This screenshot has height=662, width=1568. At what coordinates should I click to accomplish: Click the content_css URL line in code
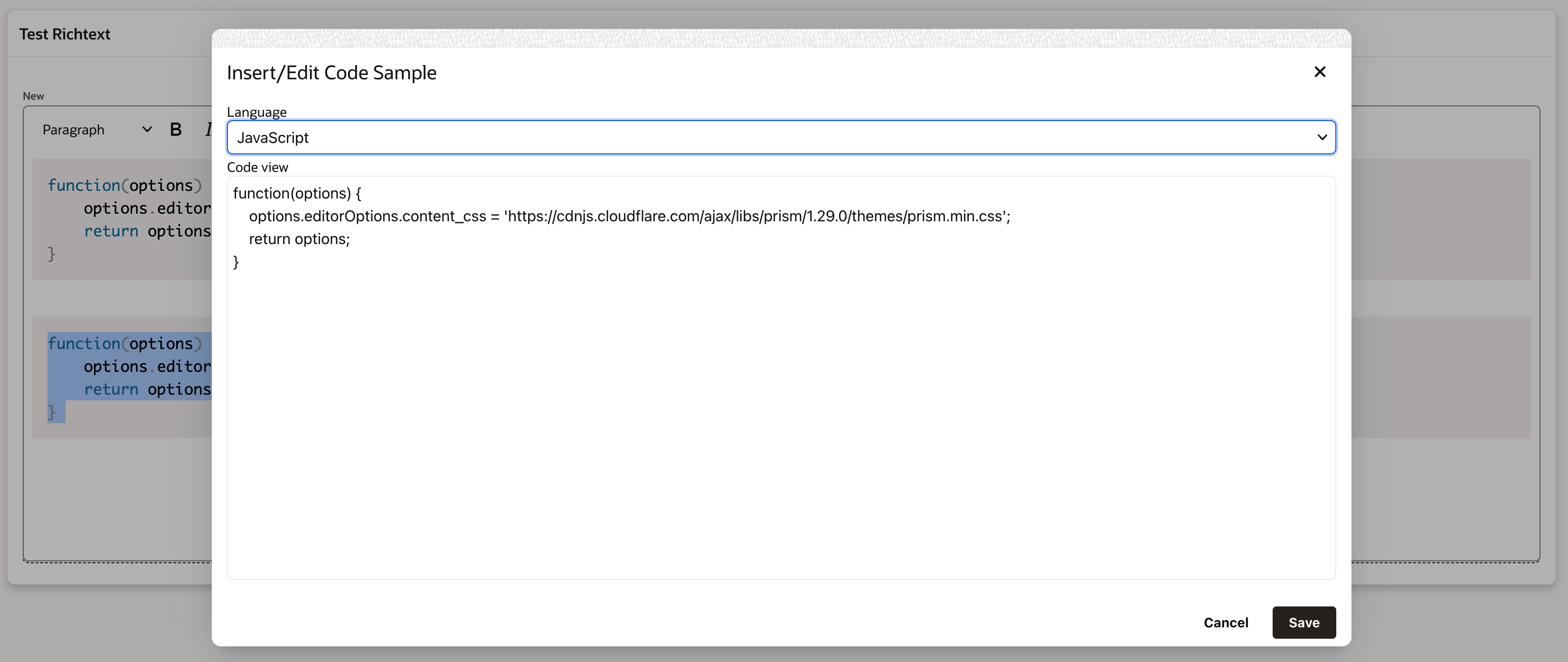click(x=629, y=217)
